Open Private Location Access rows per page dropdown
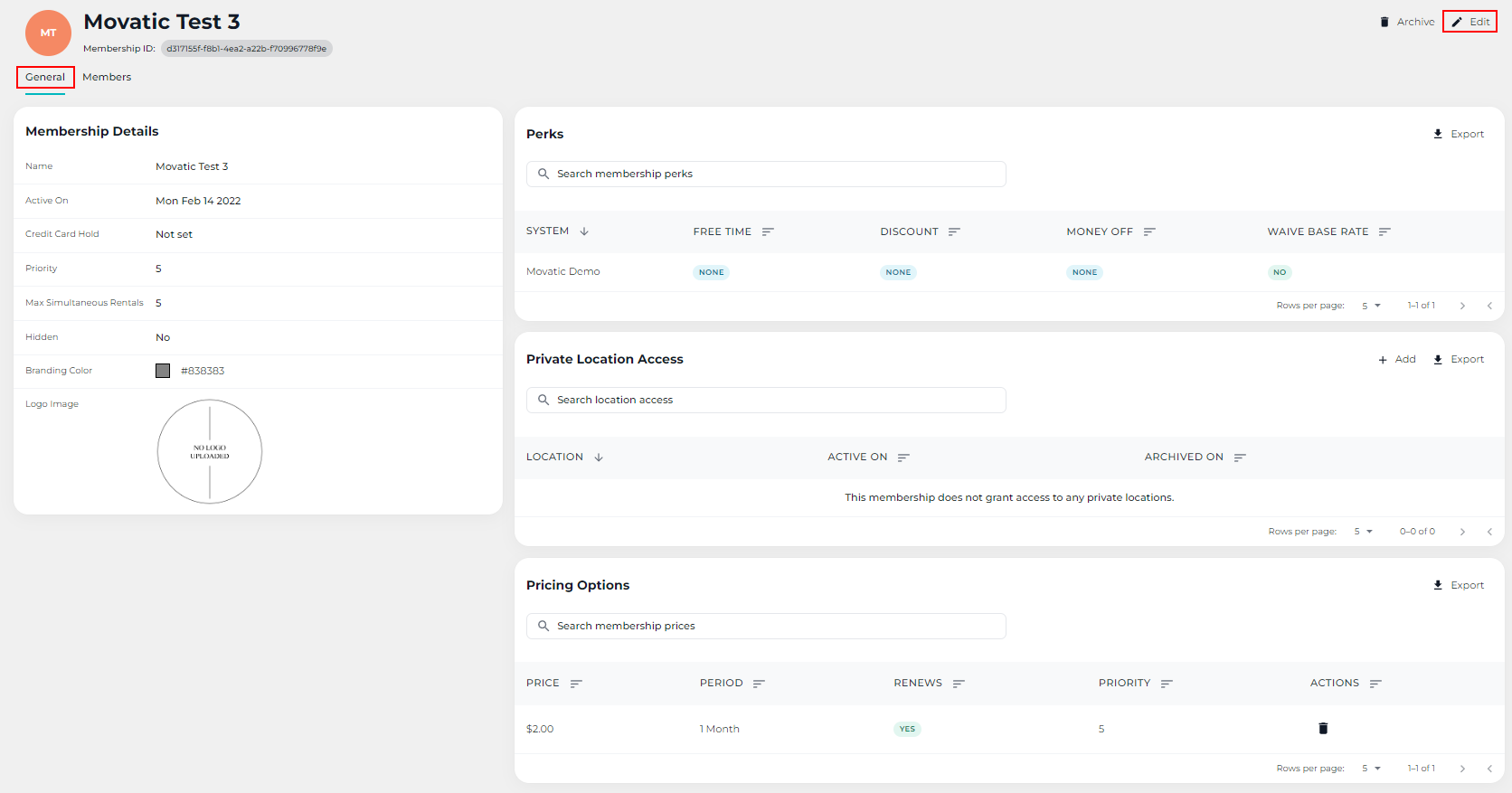Viewport: 1512px width, 793px height. click(1363, 532)
